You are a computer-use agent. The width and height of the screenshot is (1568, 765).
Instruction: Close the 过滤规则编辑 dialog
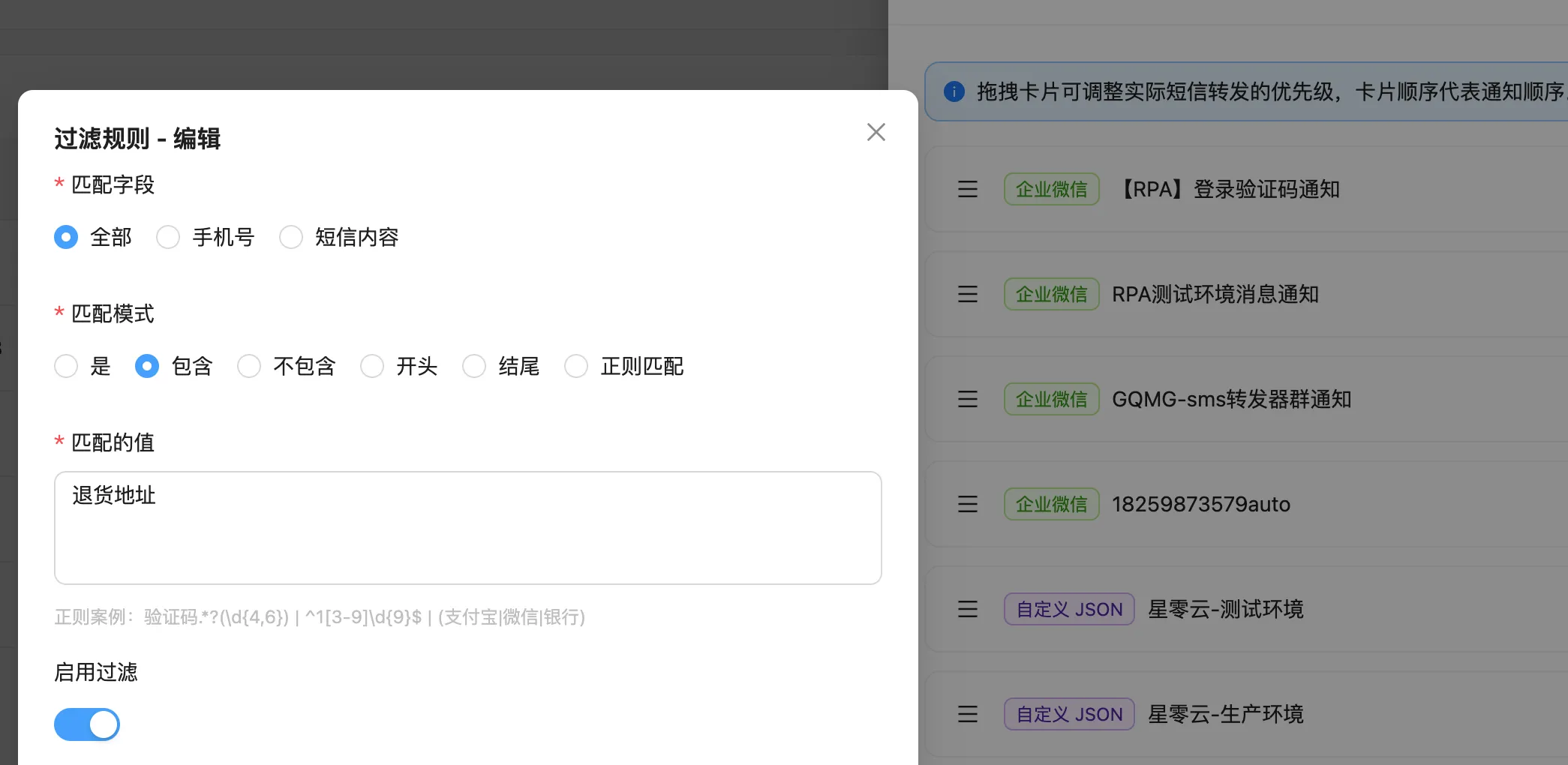tap(876, 132)
